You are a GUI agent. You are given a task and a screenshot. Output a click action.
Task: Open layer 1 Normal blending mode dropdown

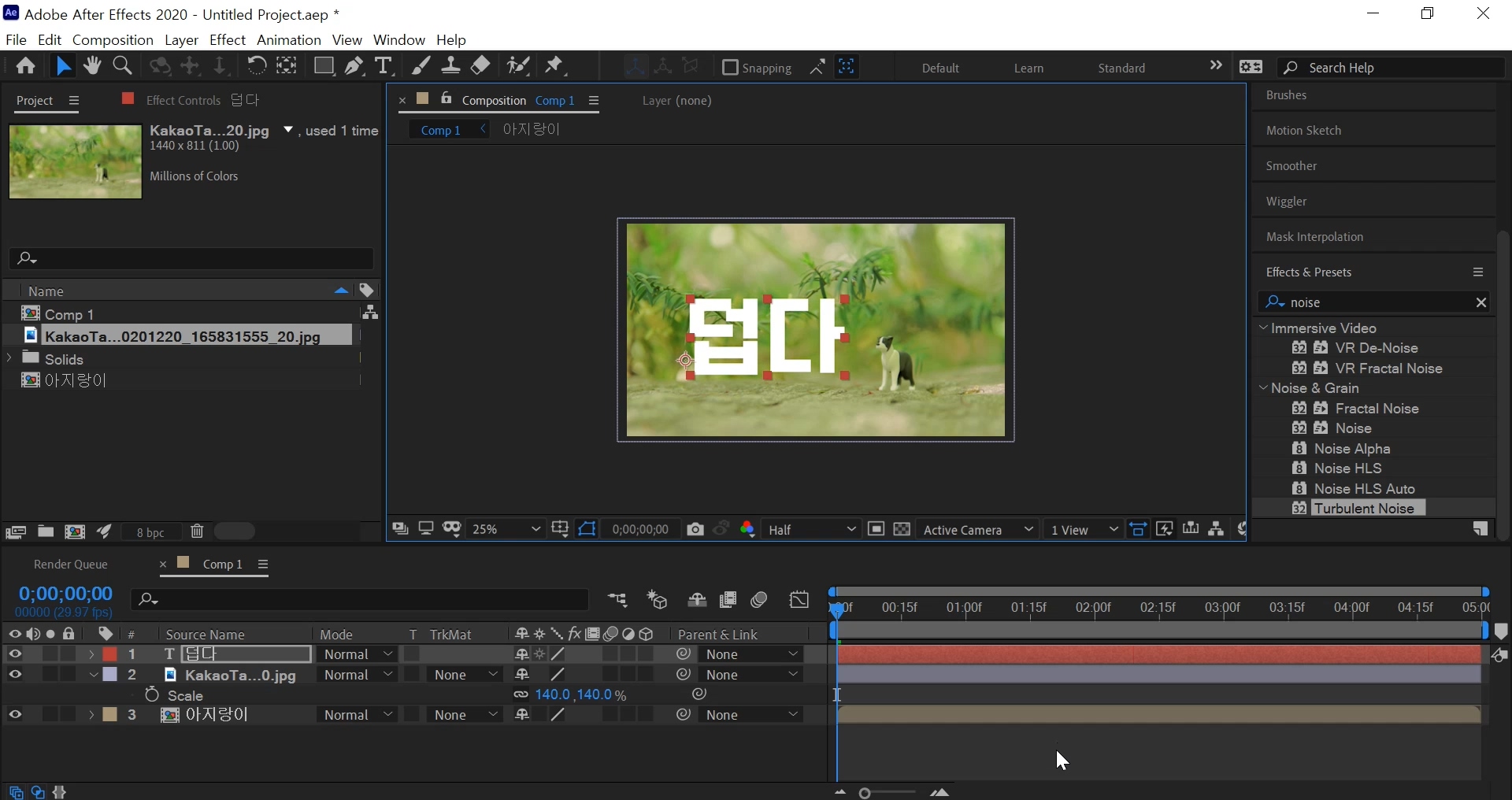(x=358, y=654)
